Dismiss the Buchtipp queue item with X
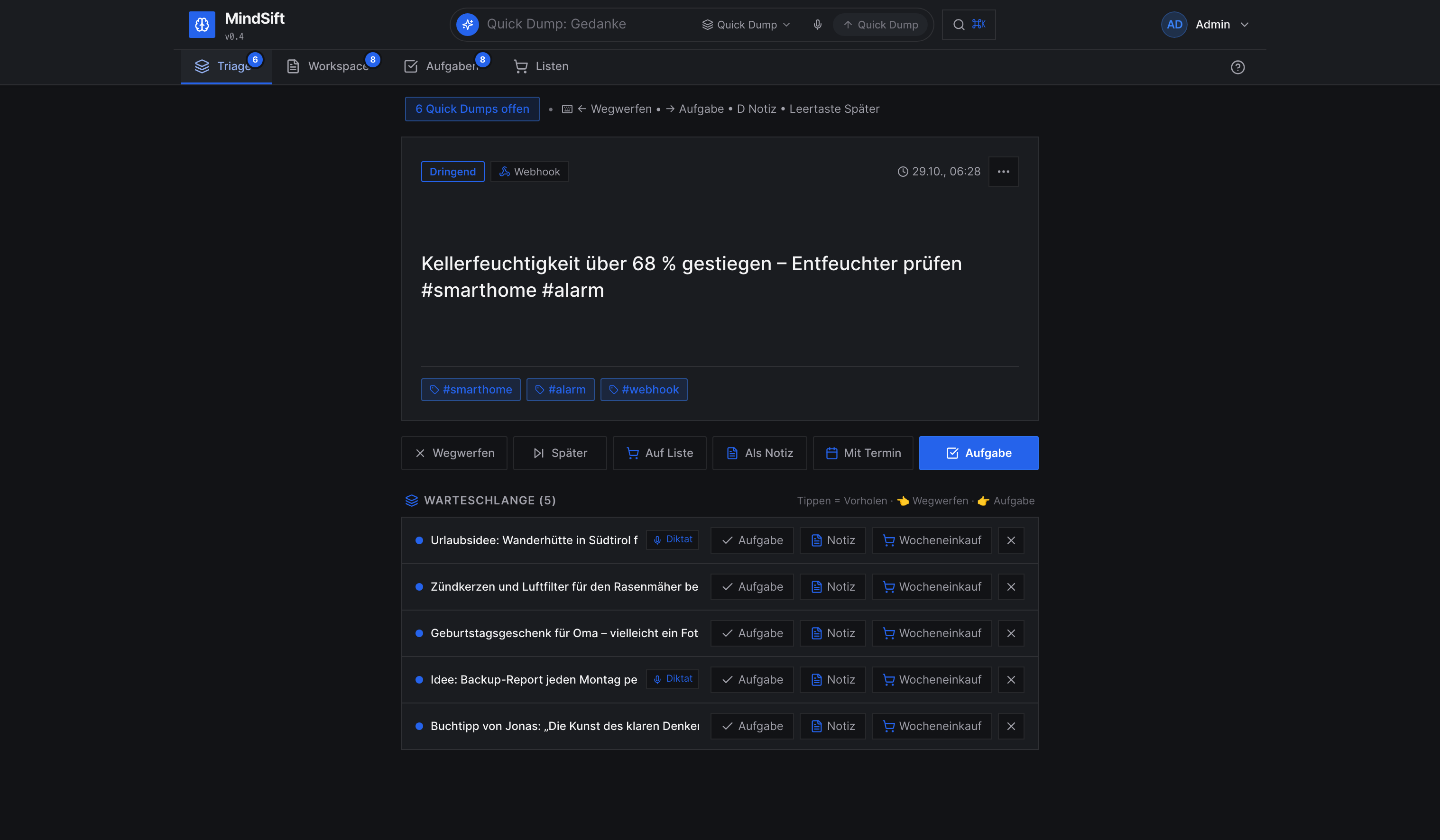The width and height of the screenshot is (1440, 840). 1011,726
